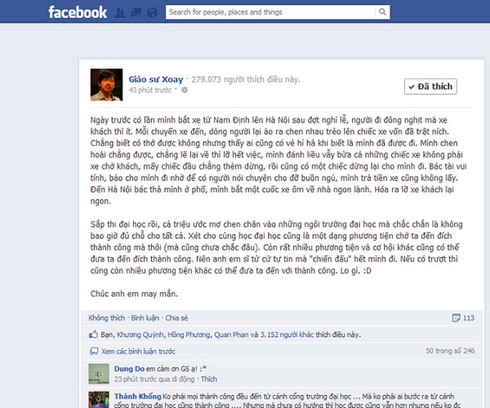The height and width of the screenshot is (408, 490).
Task: Click the search magnifier button
Action: 382,12
